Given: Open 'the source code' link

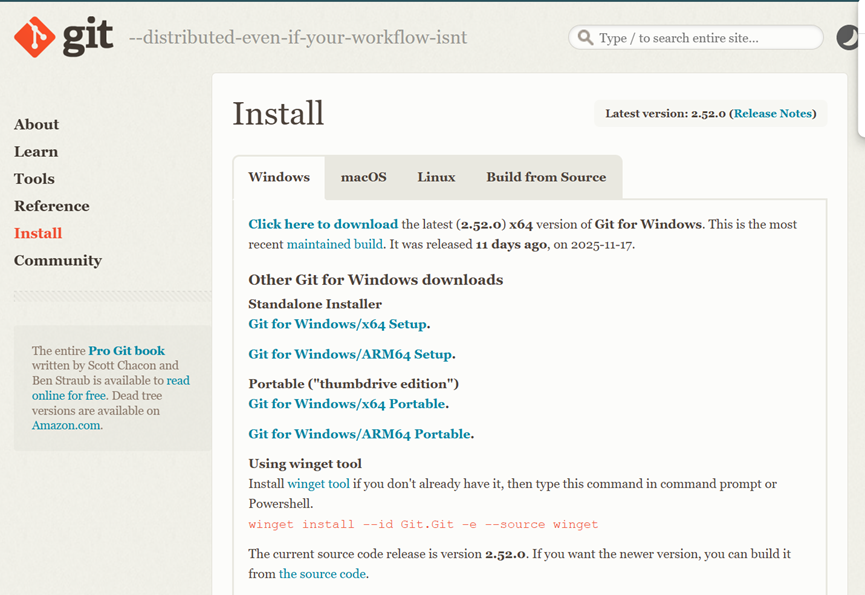Looking at the screenshot, I should point(322,574).
